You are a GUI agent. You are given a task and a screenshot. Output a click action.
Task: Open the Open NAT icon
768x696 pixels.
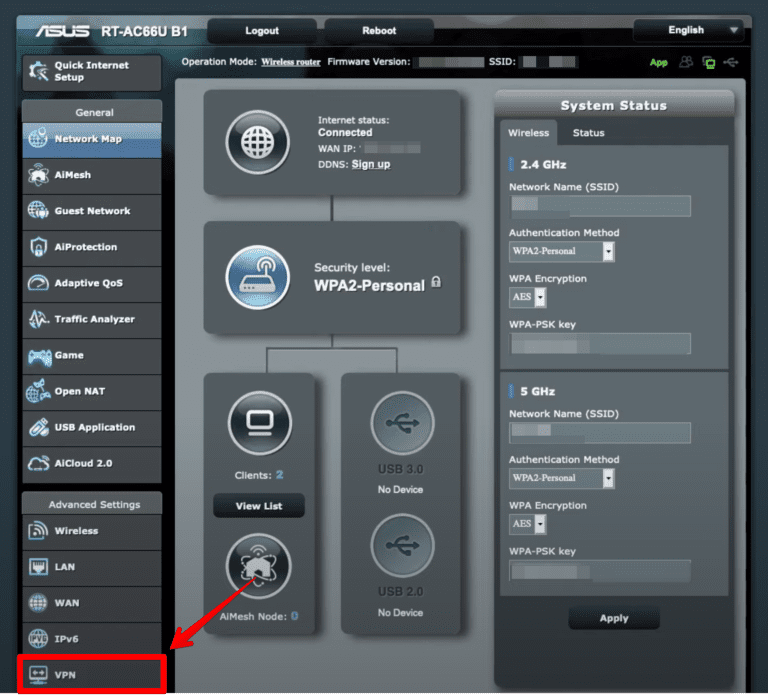[x=38, y=391]
